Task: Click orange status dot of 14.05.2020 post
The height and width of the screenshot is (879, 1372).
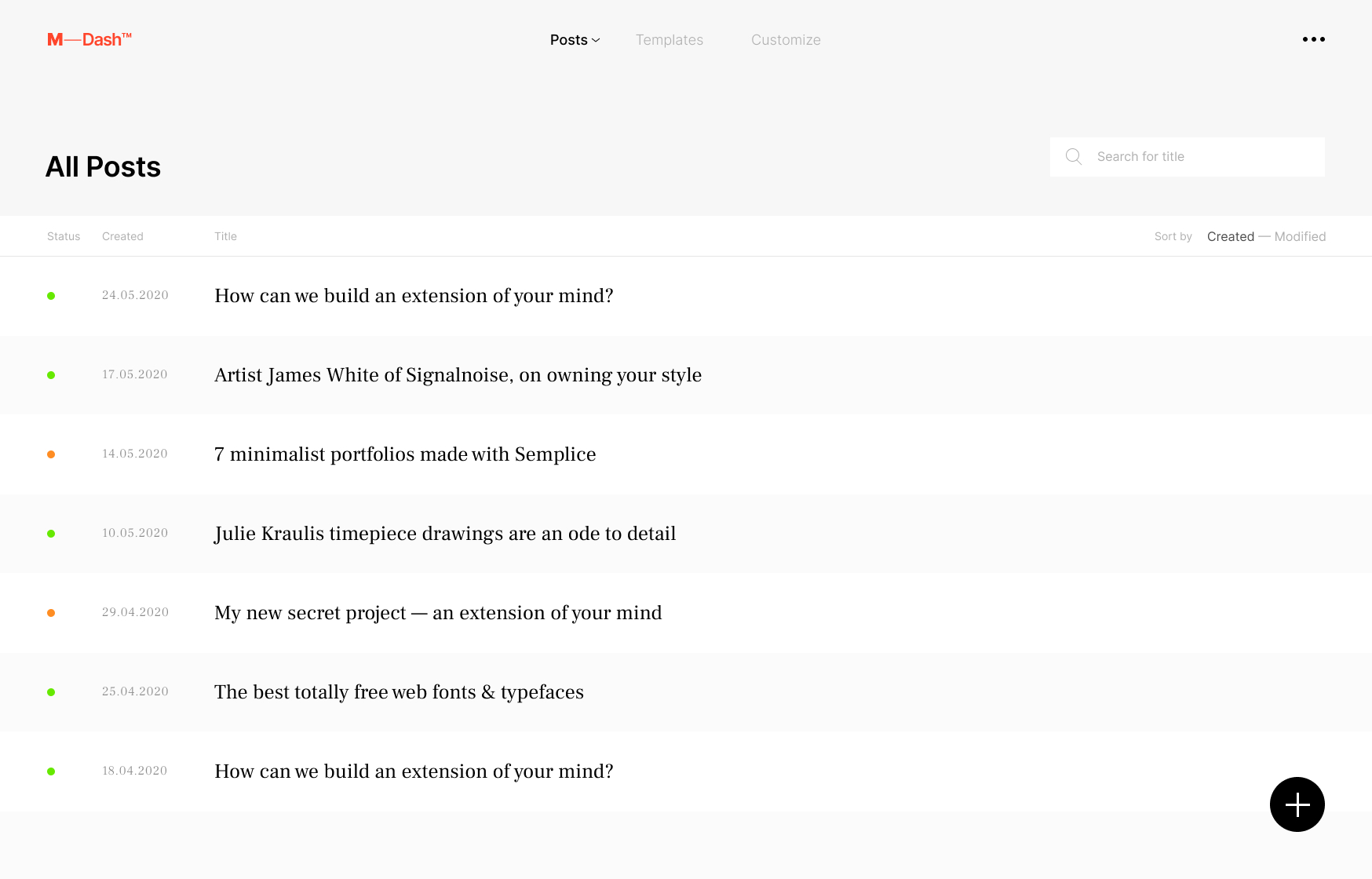Action: (x=51, y=454)
